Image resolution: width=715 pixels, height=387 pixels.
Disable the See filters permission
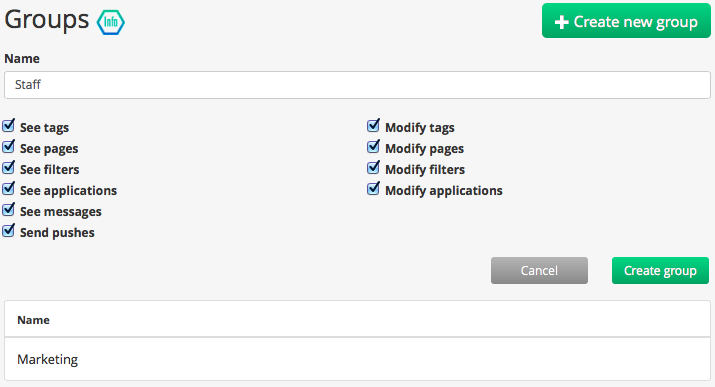[9, 168]
